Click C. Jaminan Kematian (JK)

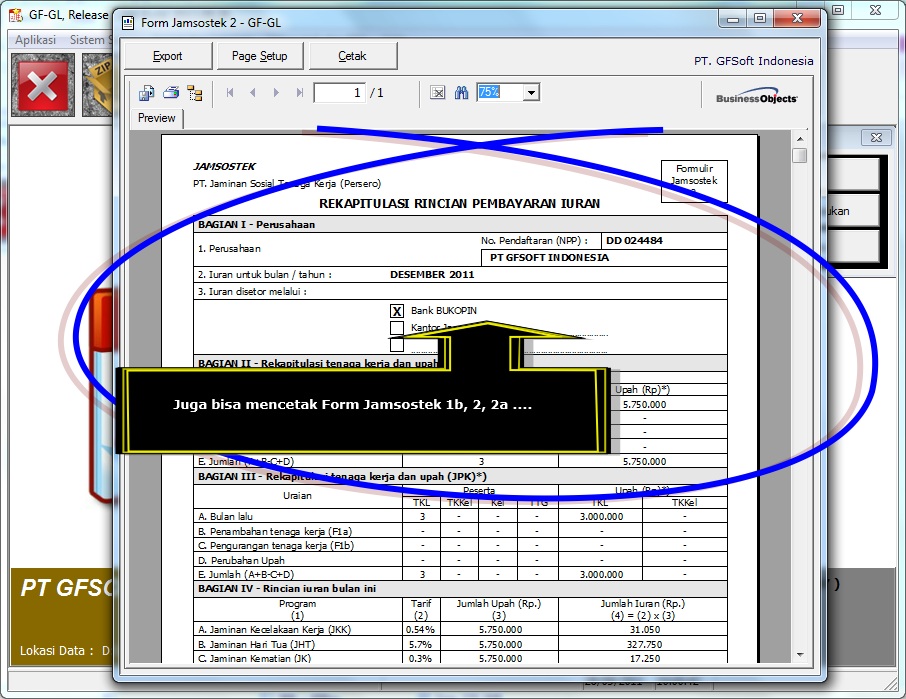point(254,659)
